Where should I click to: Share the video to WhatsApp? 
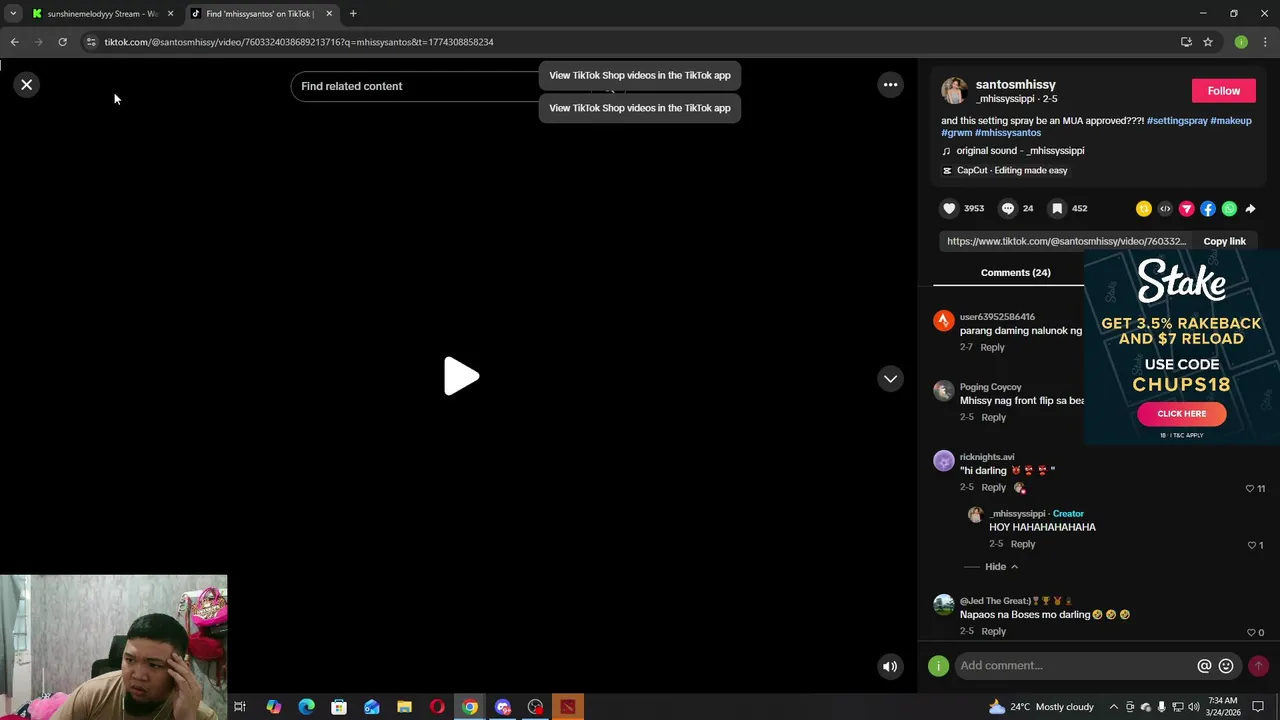coord(1229,209)
